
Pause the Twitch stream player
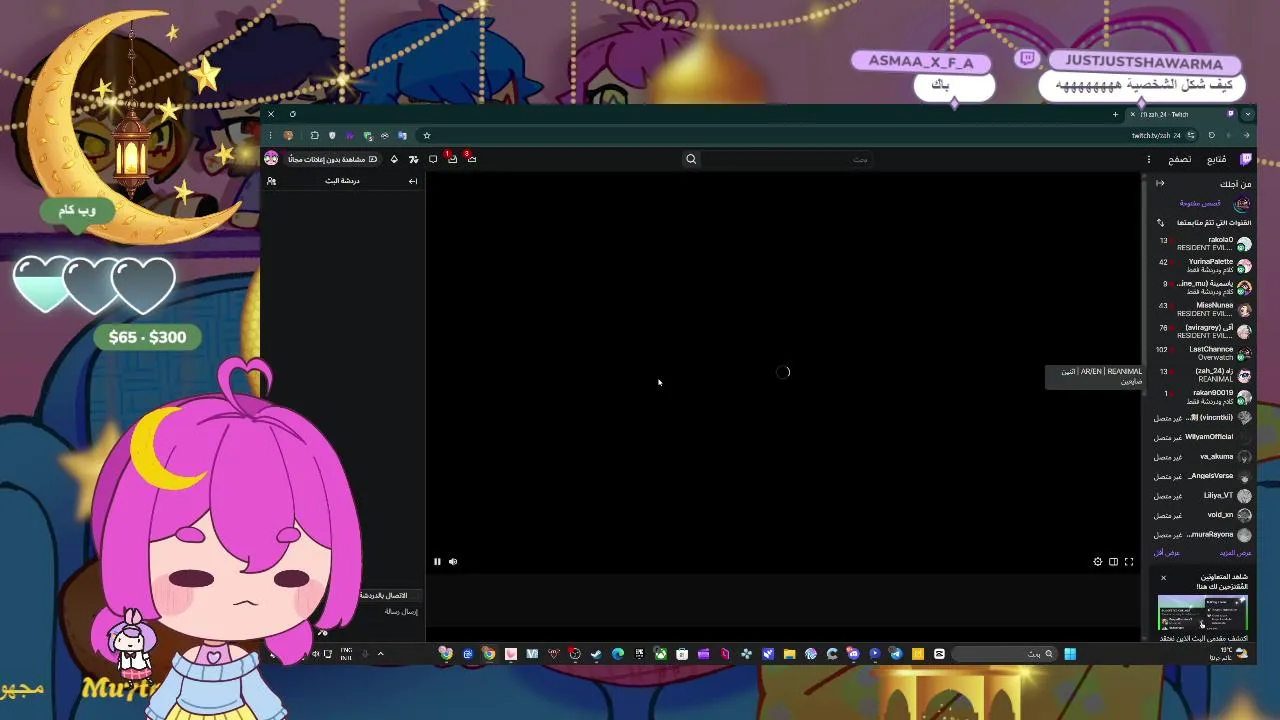coord(437,562)
